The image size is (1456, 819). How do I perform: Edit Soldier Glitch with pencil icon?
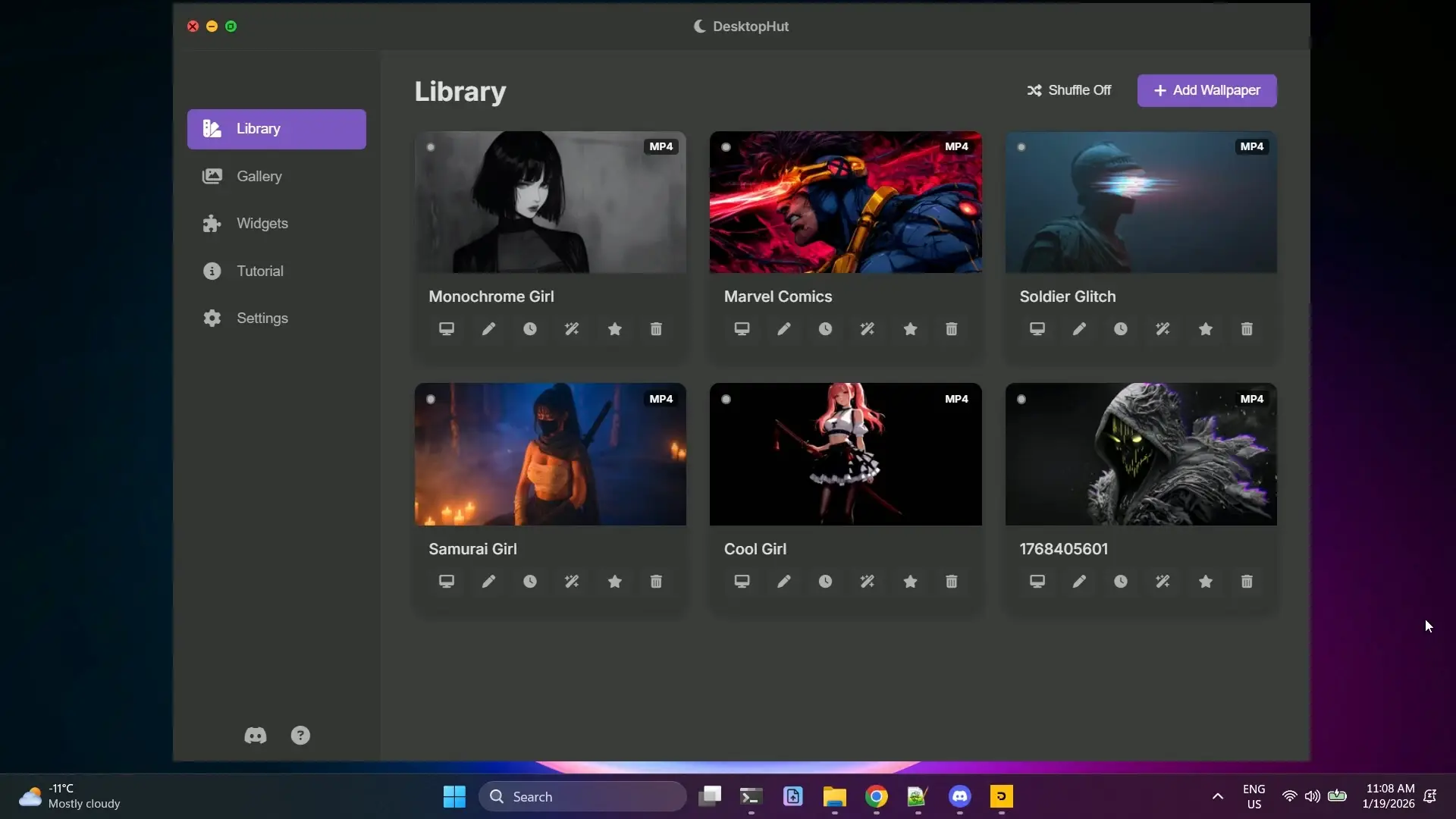click(1079, 329)
